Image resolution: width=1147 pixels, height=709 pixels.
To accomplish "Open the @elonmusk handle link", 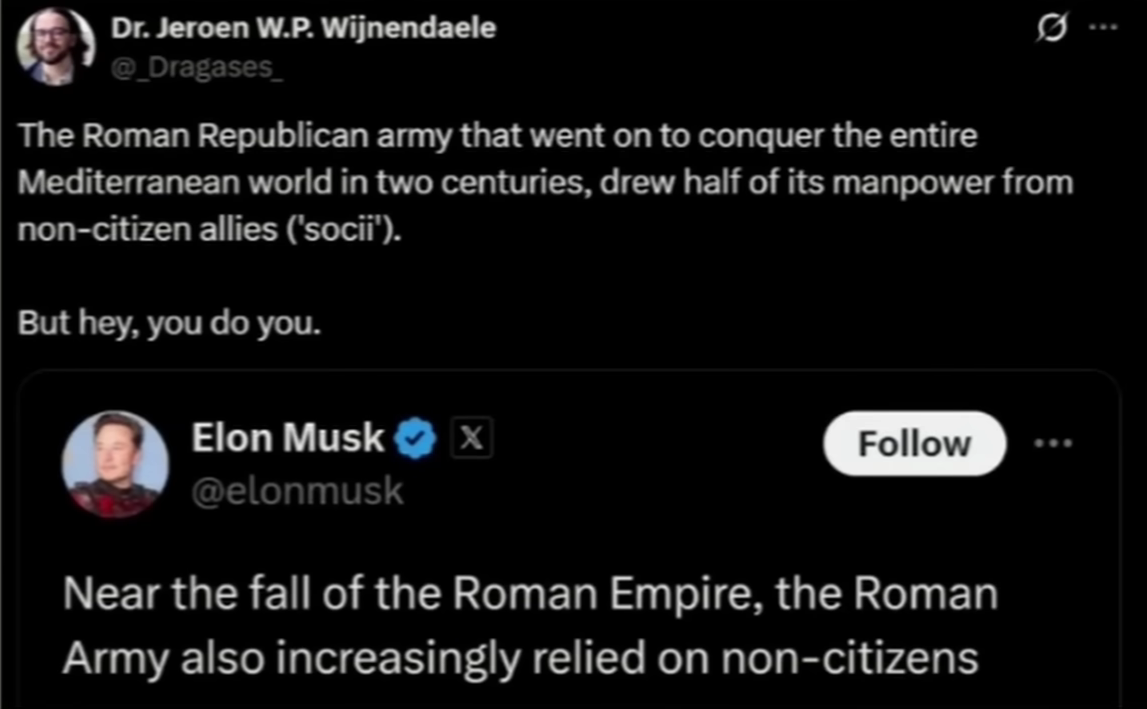I will 297,490.
